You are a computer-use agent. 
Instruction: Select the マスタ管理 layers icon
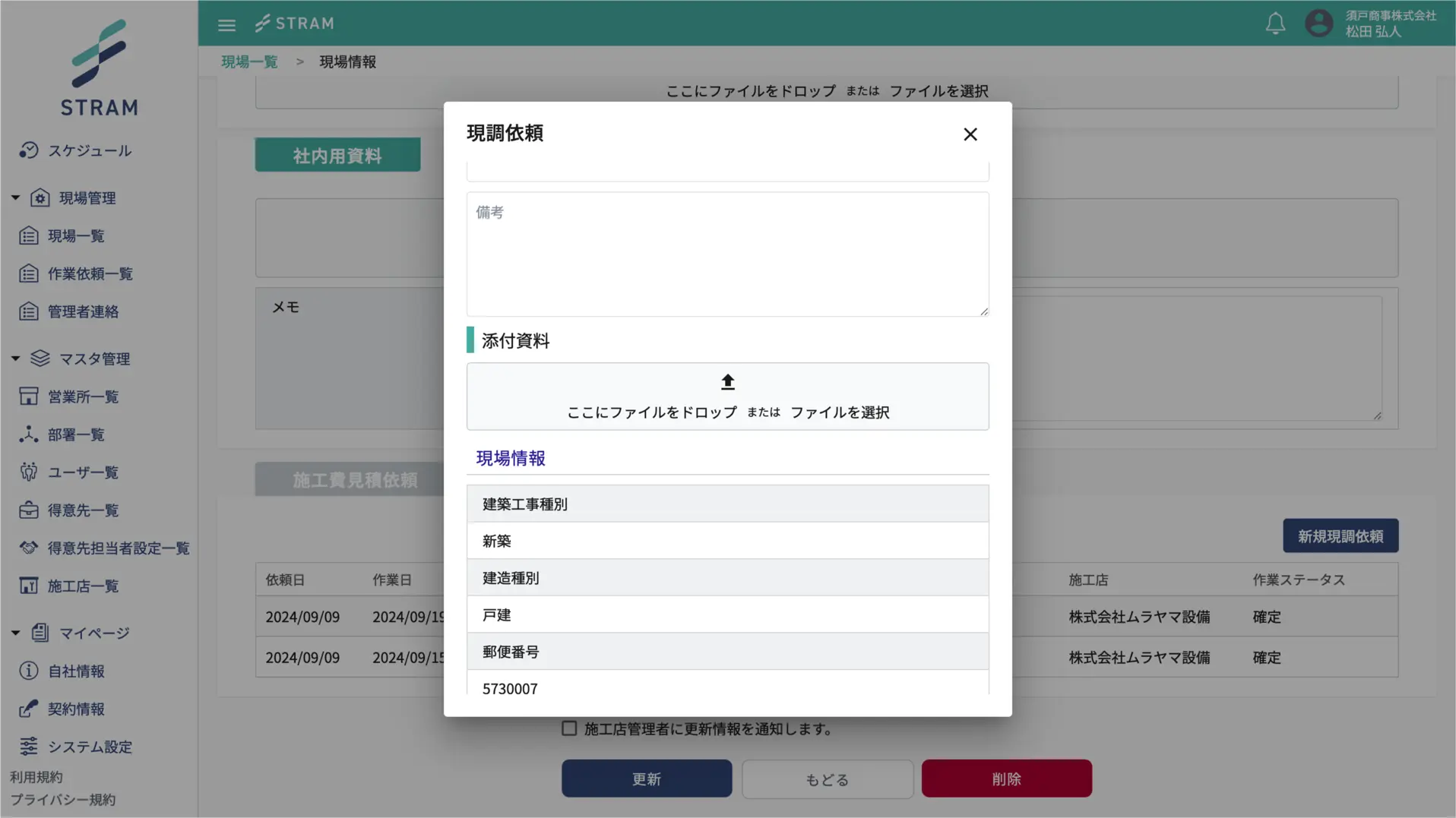point(40,358)
